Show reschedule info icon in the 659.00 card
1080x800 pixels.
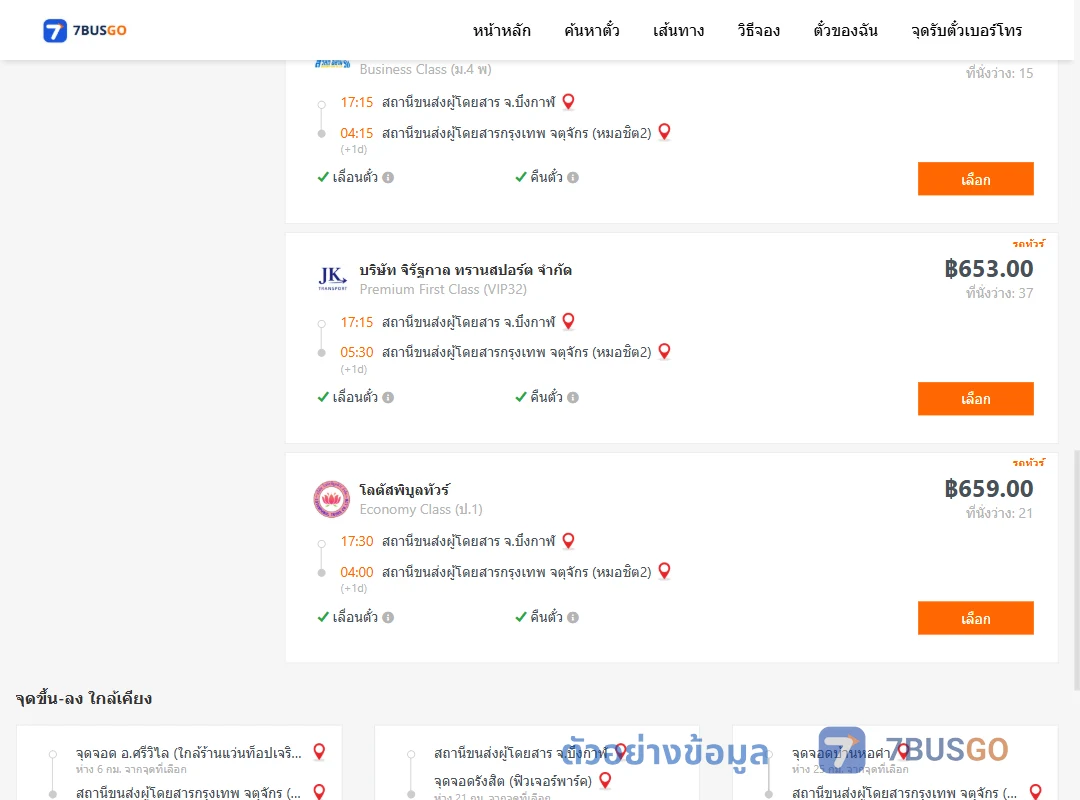(388, 617)
